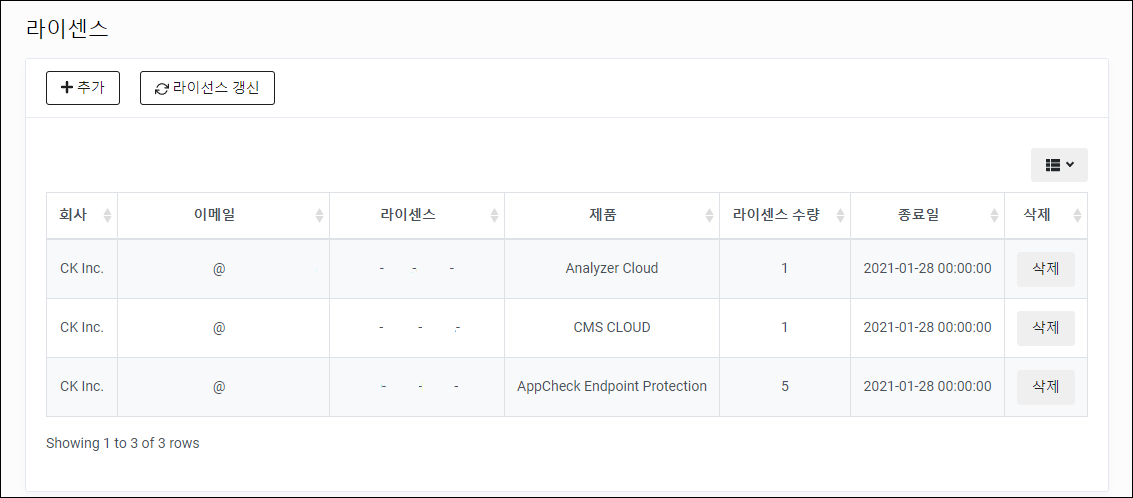Delete the CMS CLOUD license row
This screenshot has width=1133, height=498.
tap(1046, 328)
